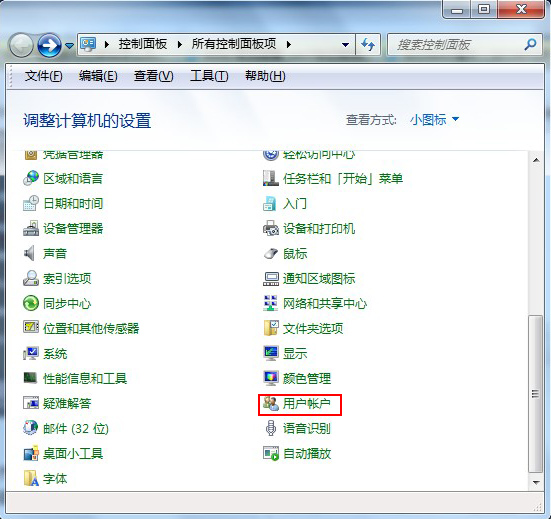551x519 pixels.
Task: Click the 控制面板 breadcrumb
Action: (143, 44)
